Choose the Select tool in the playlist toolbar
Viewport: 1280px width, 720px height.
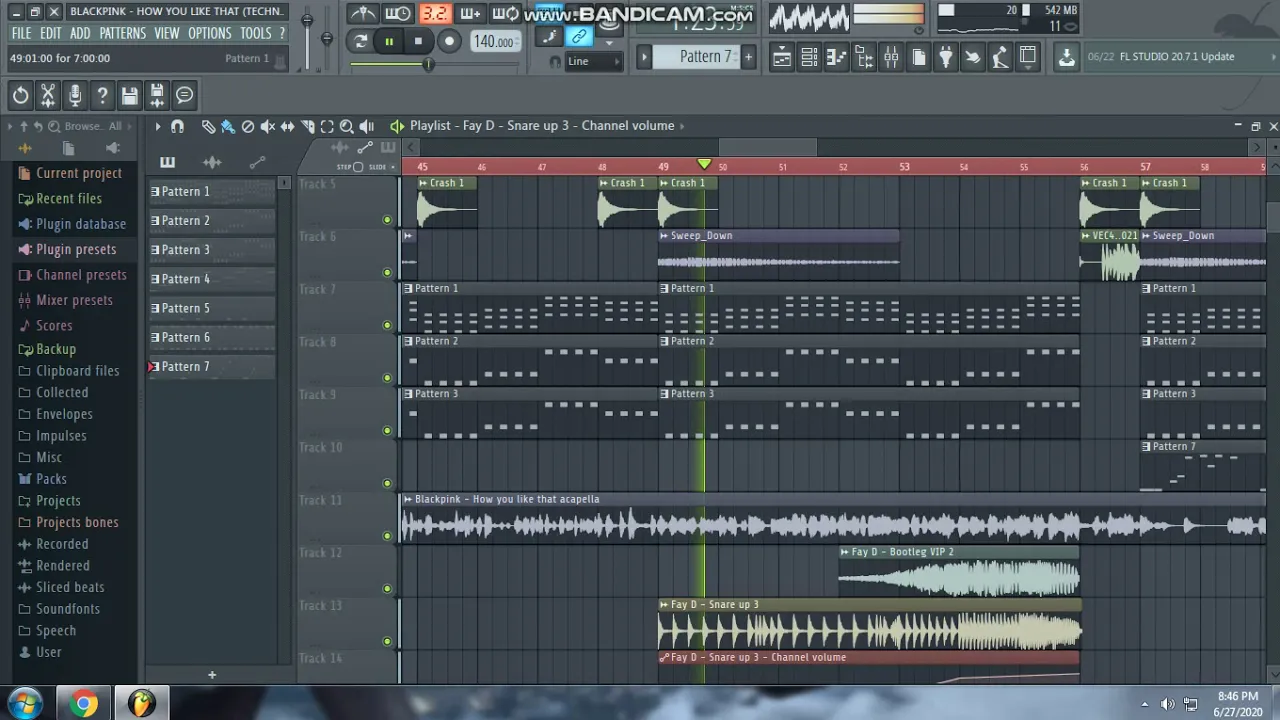point(327,126)
